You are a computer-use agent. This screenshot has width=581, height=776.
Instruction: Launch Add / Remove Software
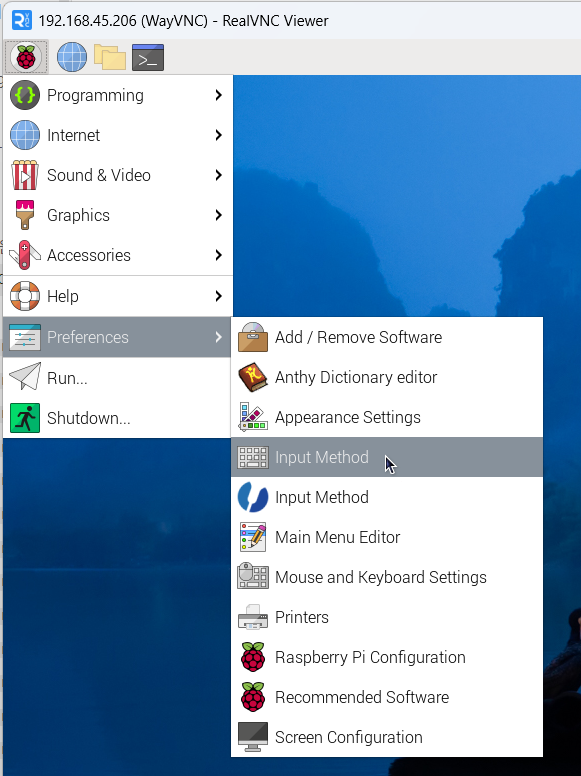tap(387, 337)
